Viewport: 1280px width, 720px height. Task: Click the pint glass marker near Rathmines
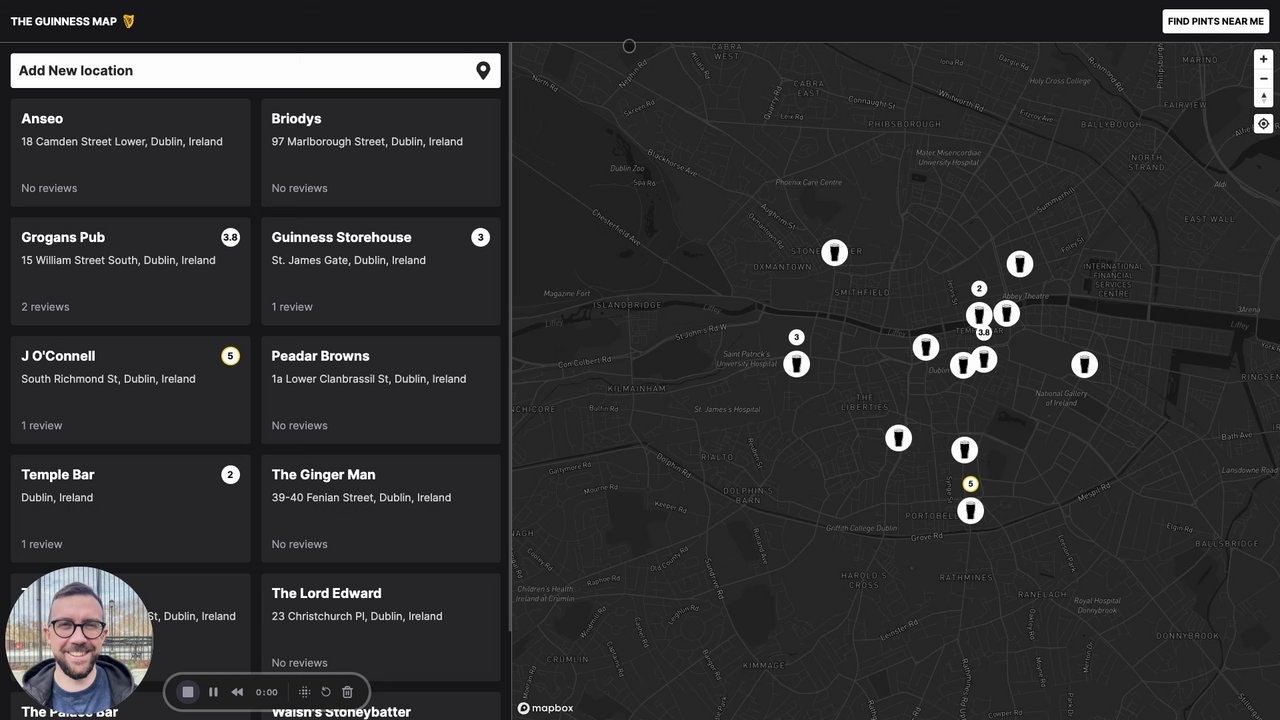click(970, 510)
